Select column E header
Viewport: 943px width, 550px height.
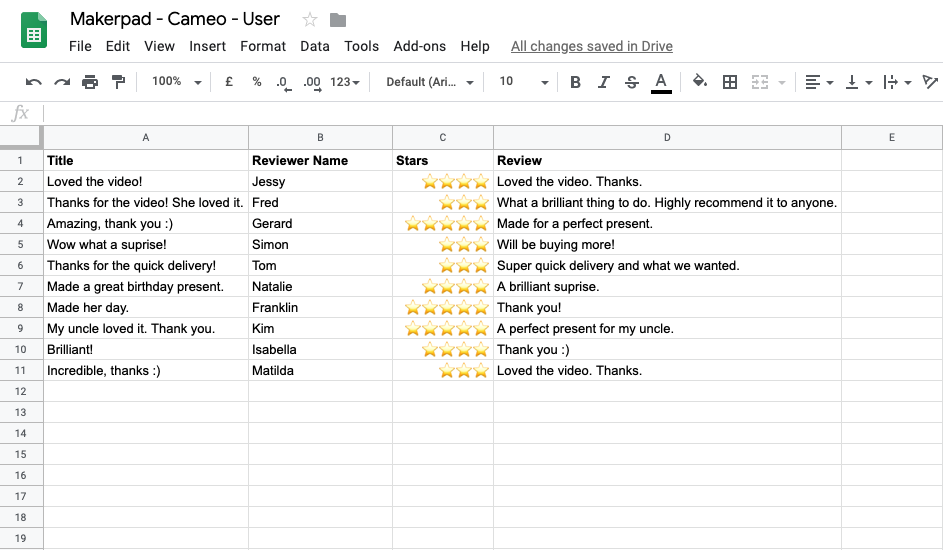[892, 138]
